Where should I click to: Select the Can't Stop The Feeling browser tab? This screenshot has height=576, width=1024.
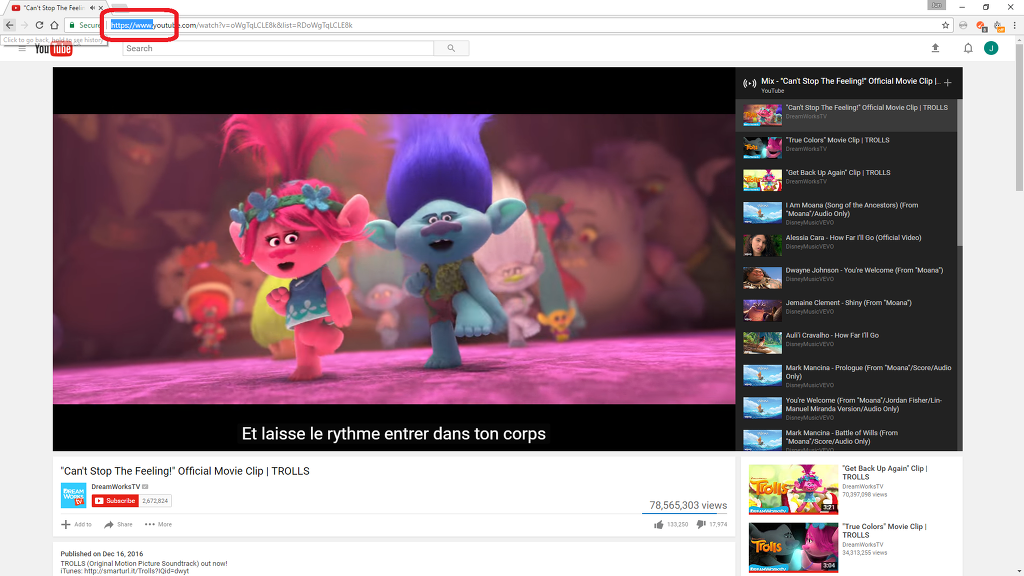click(54, 8)
